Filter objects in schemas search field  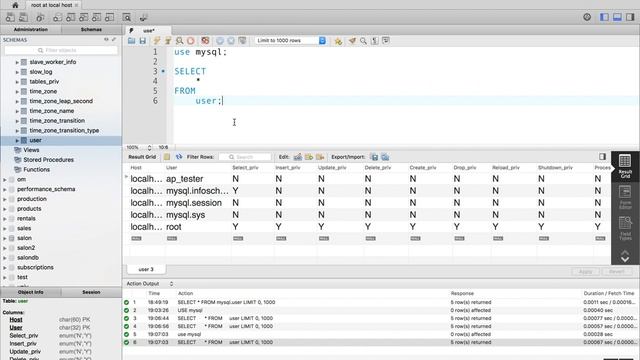point(61,50)
